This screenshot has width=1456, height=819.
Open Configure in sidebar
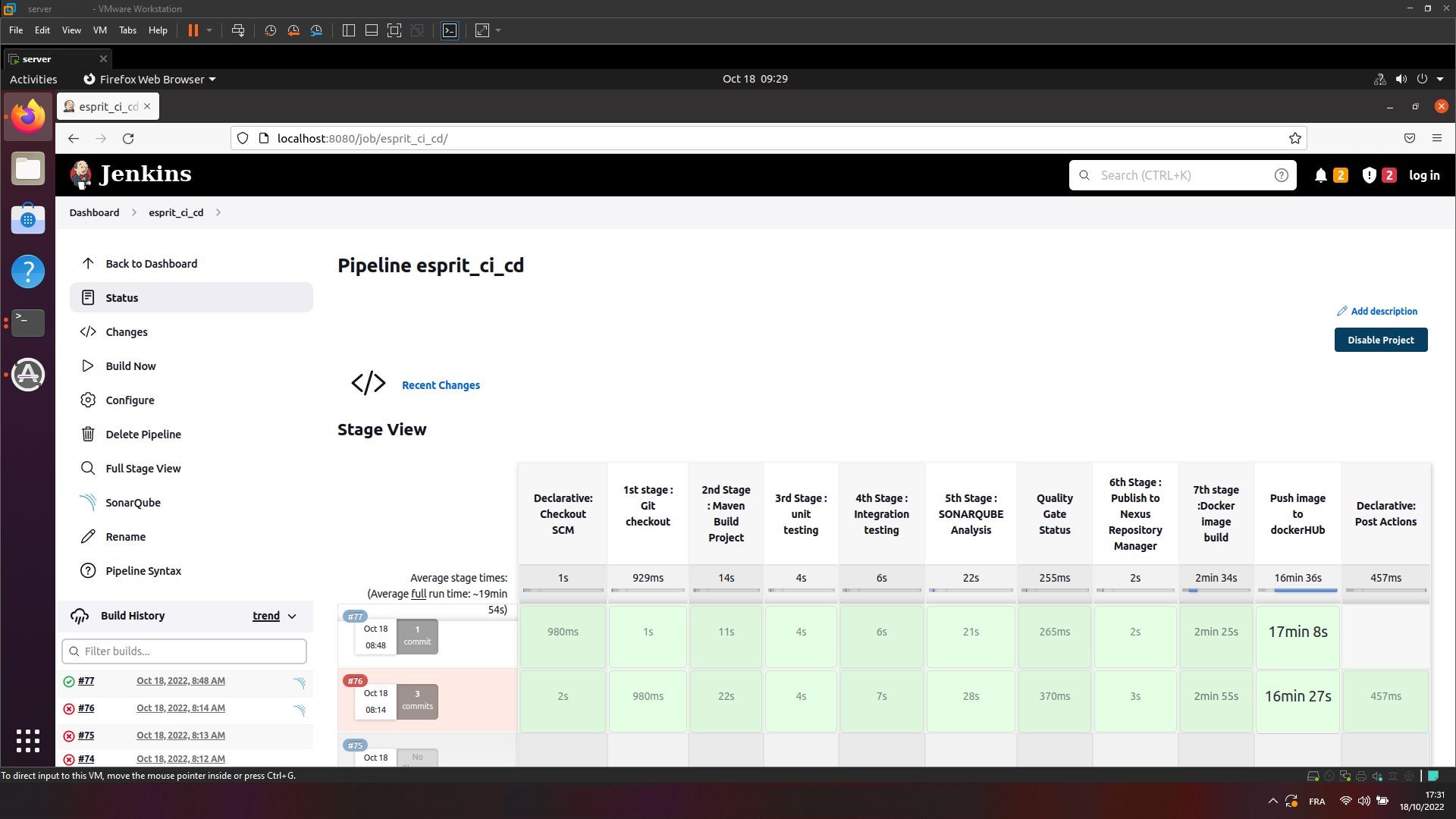(130, 400)
